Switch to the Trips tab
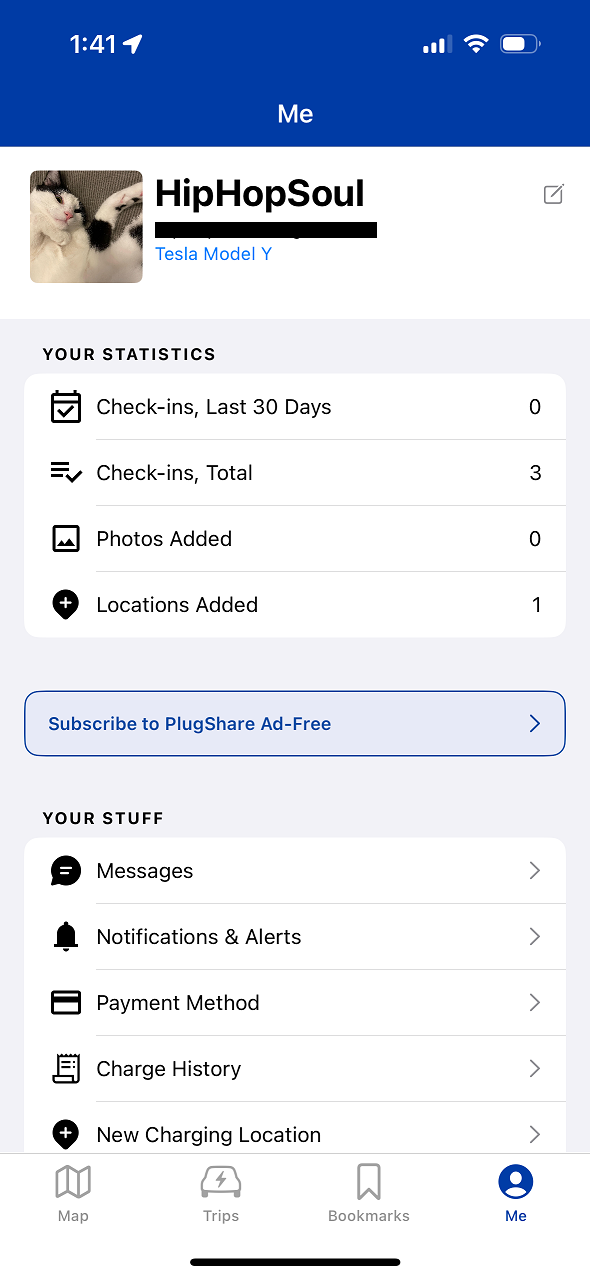Image resolution: width=590 pixels, height=1278 pixels. (x=221, y=1193)
